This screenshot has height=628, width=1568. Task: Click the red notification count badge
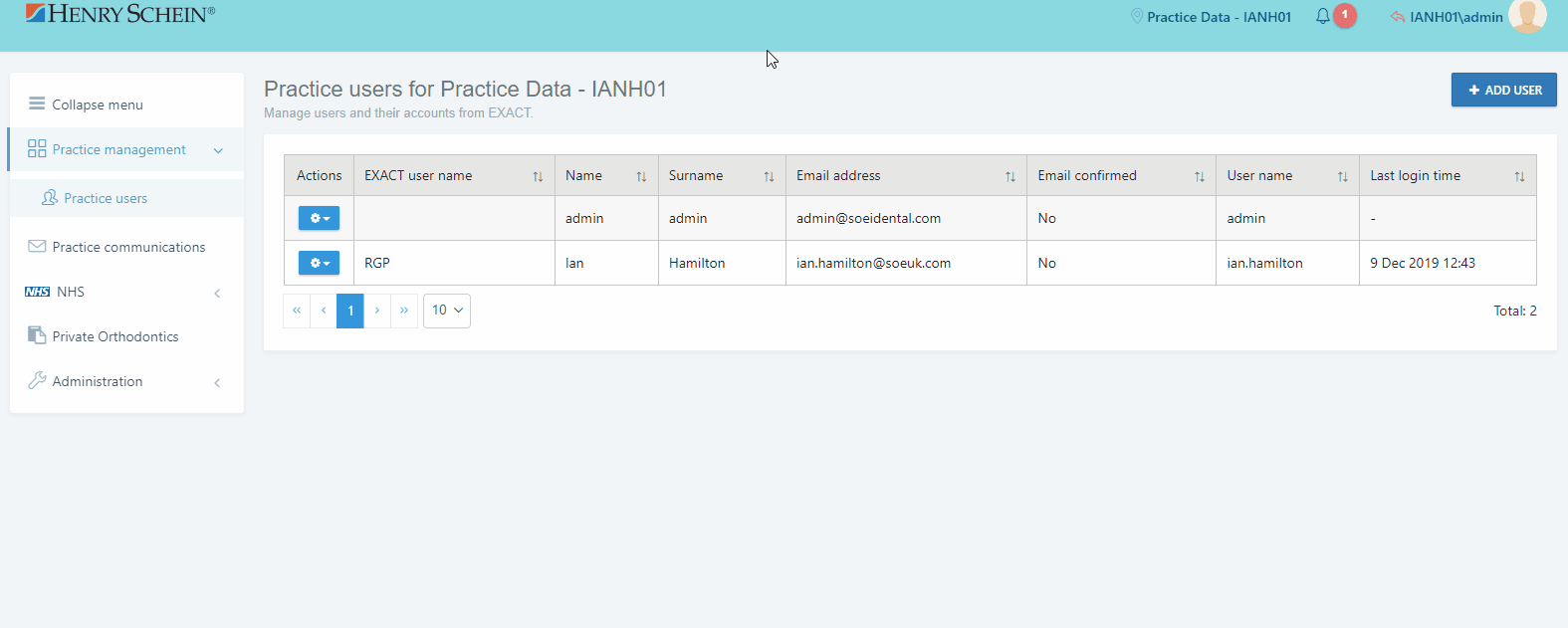pos(1344,15)
